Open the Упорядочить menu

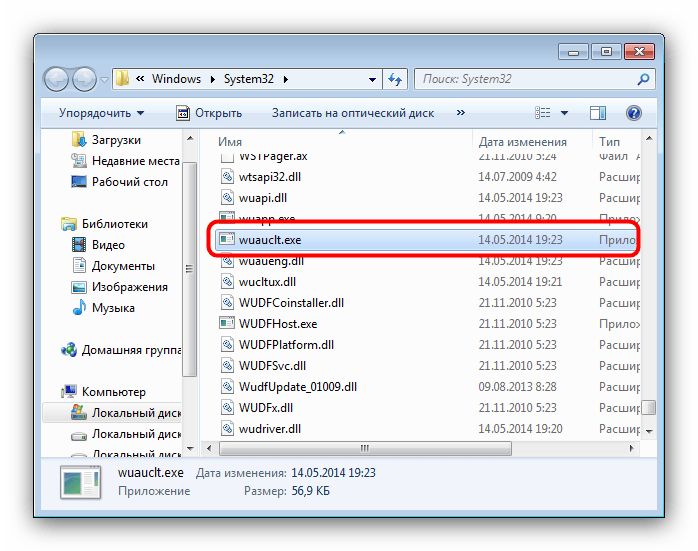[101, 113]
